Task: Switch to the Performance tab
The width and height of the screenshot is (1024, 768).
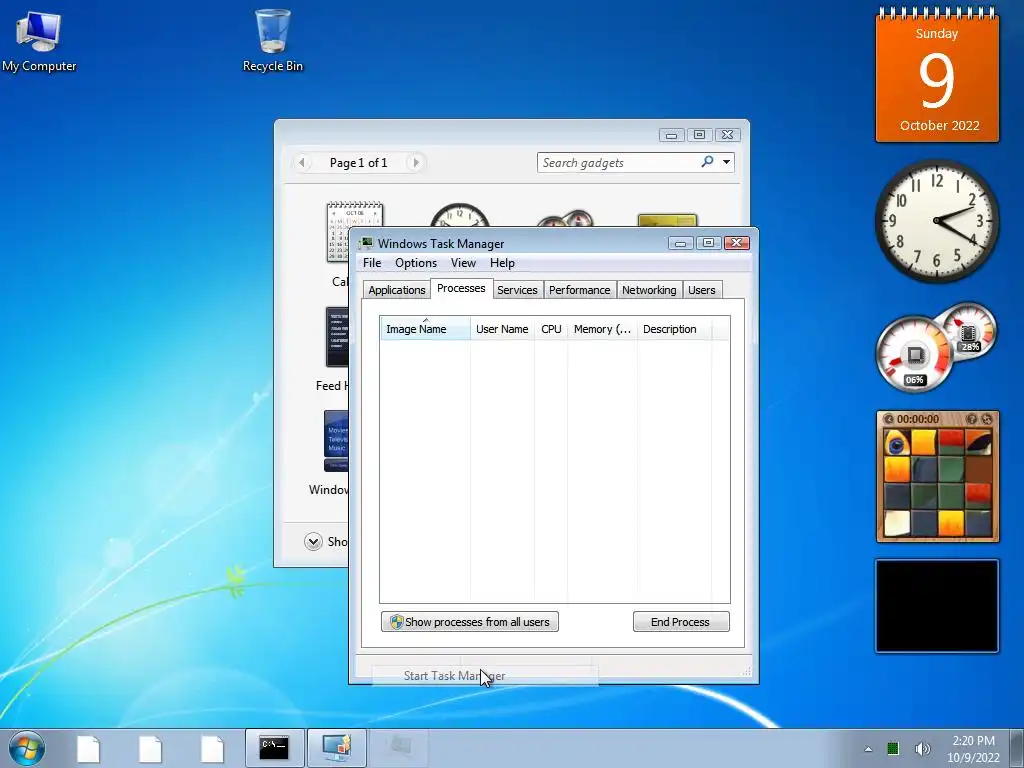Action: 579,290
